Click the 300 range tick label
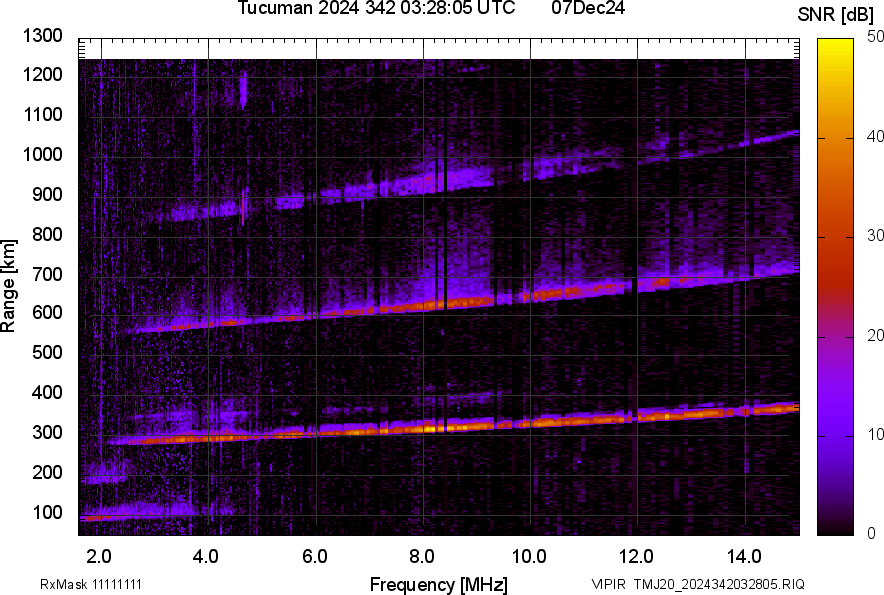This screenshot has width=884, height=595. pos(47,433)
